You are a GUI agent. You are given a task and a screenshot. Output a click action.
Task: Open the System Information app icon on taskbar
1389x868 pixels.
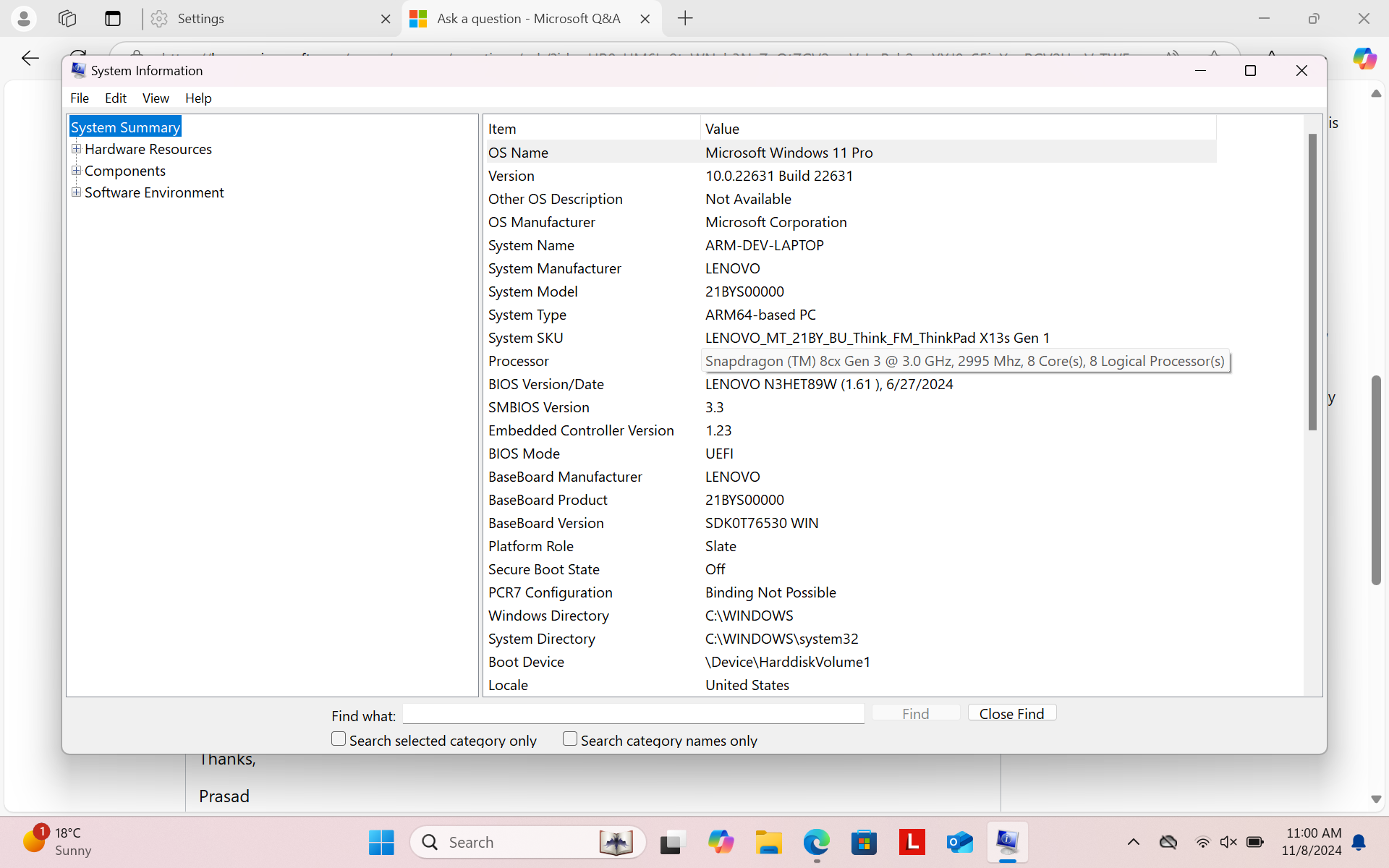(1008, 842)
